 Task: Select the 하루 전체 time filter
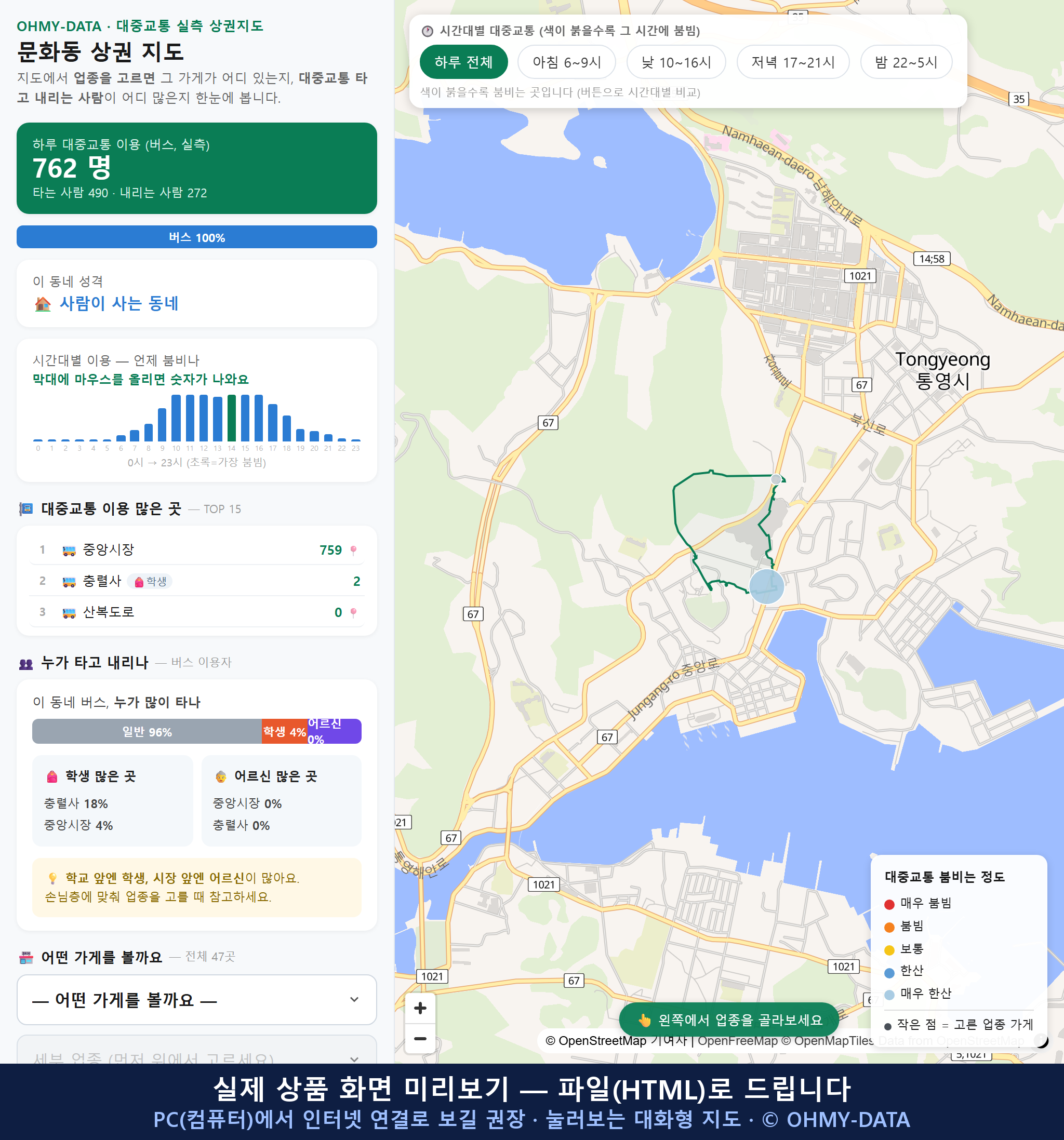tap(463, 62)
